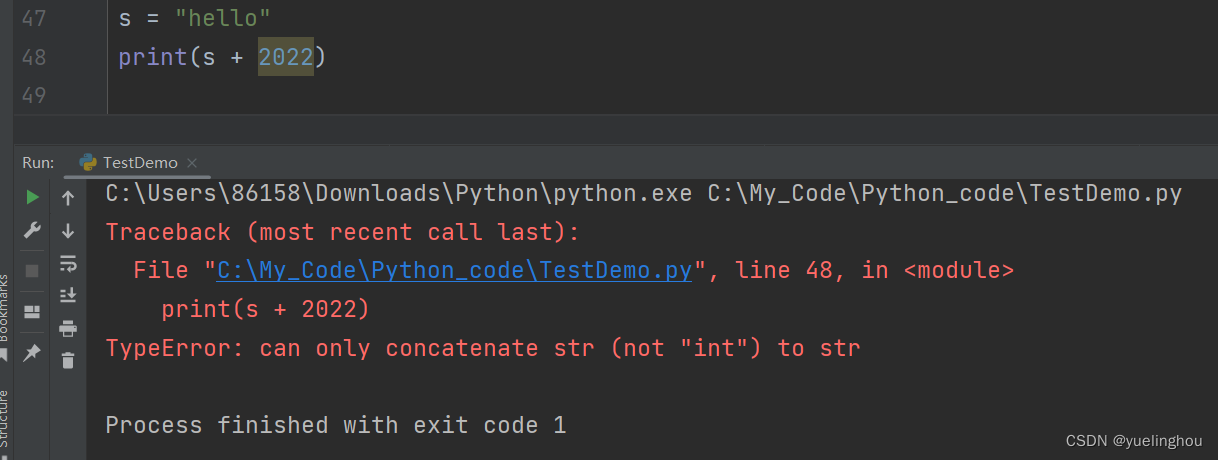Image resolution: width=1218 pixels, height=460 pixels.
Task: Clear all console output with the trash icon
Action: pyautogui.click(x=68, y=360)
